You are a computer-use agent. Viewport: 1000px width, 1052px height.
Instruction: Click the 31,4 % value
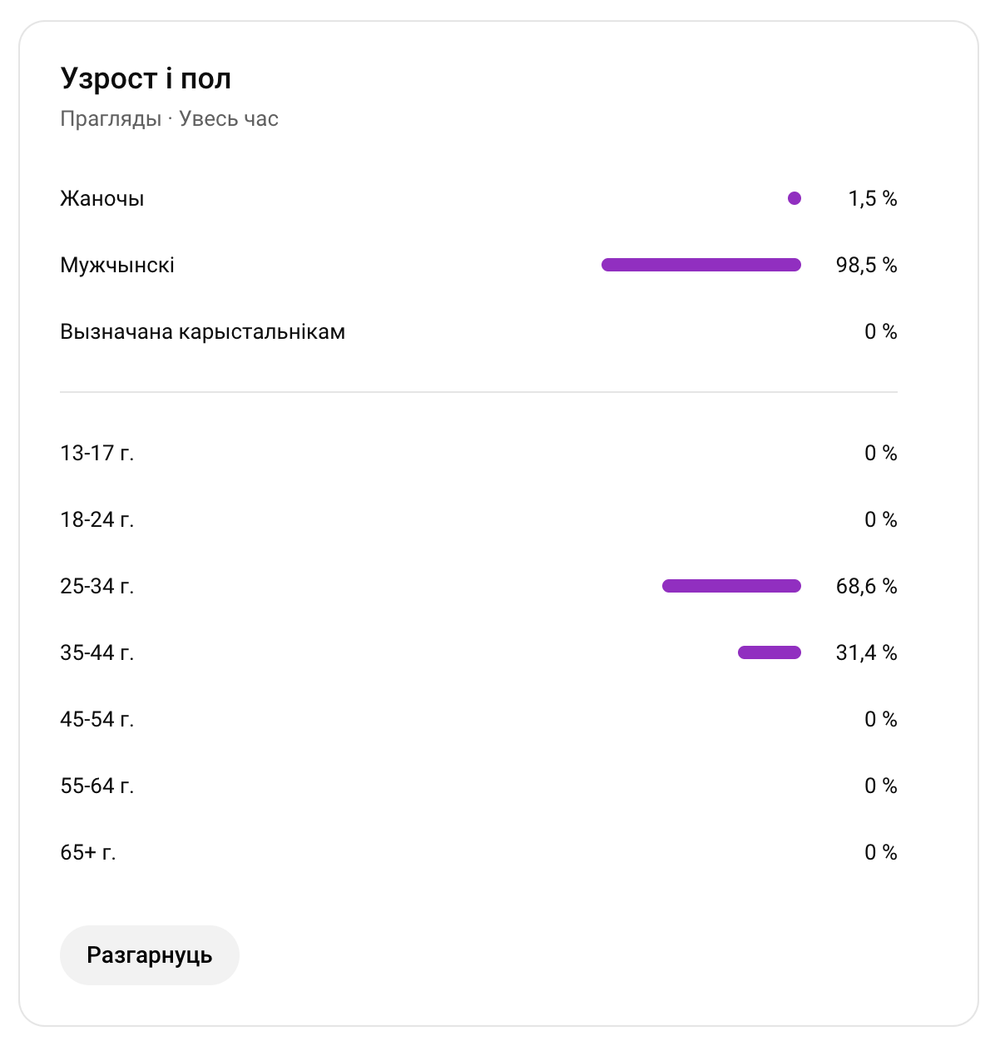tap(866, 652)
